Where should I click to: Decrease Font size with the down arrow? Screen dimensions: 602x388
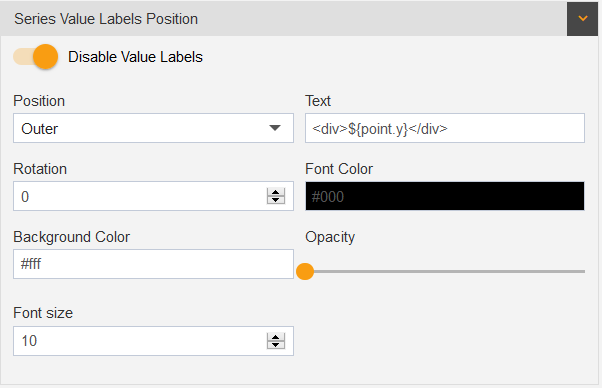click(276, 345)
